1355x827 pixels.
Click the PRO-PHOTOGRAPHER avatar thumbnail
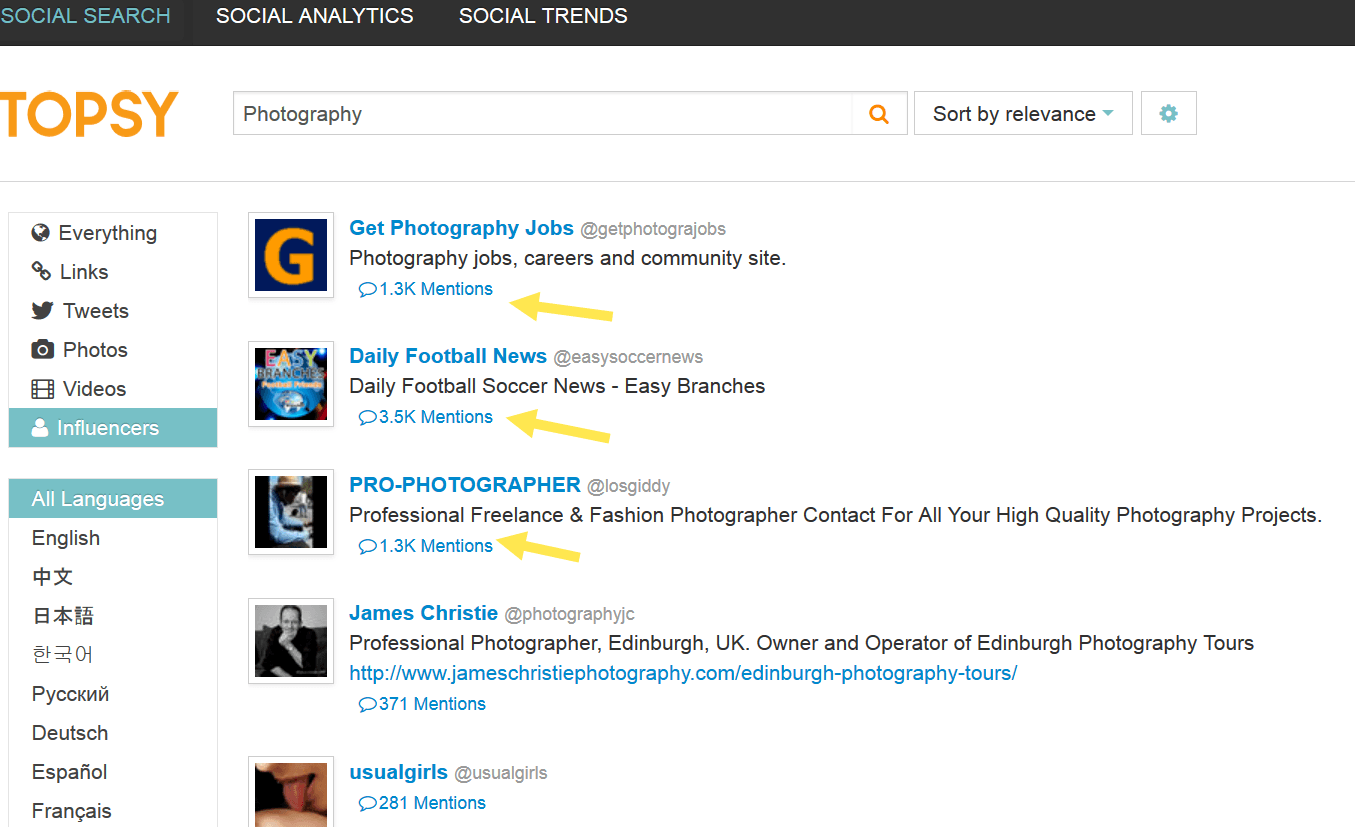pyautogui.click(x=291, y=512)
